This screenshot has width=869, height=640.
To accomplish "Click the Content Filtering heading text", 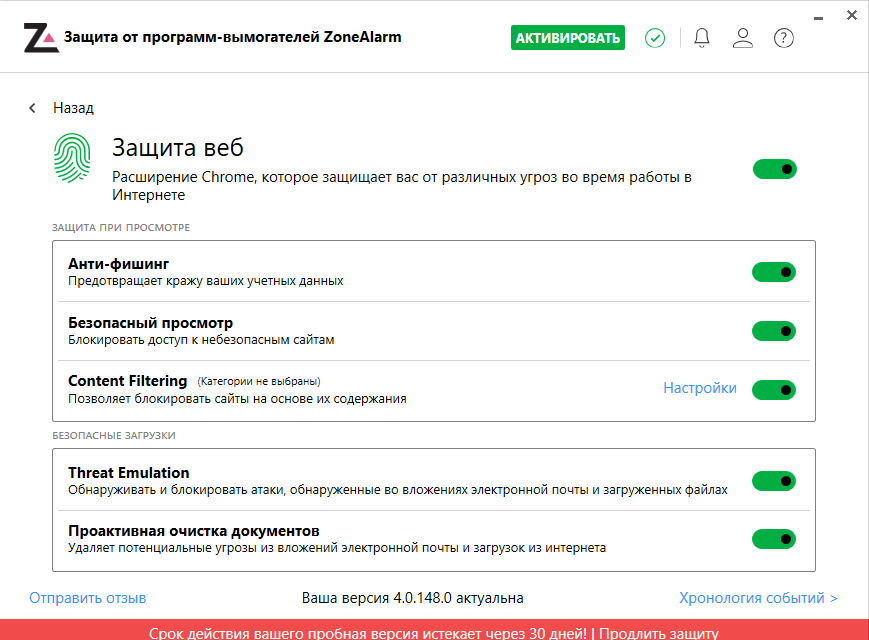I will click(127, 381).
